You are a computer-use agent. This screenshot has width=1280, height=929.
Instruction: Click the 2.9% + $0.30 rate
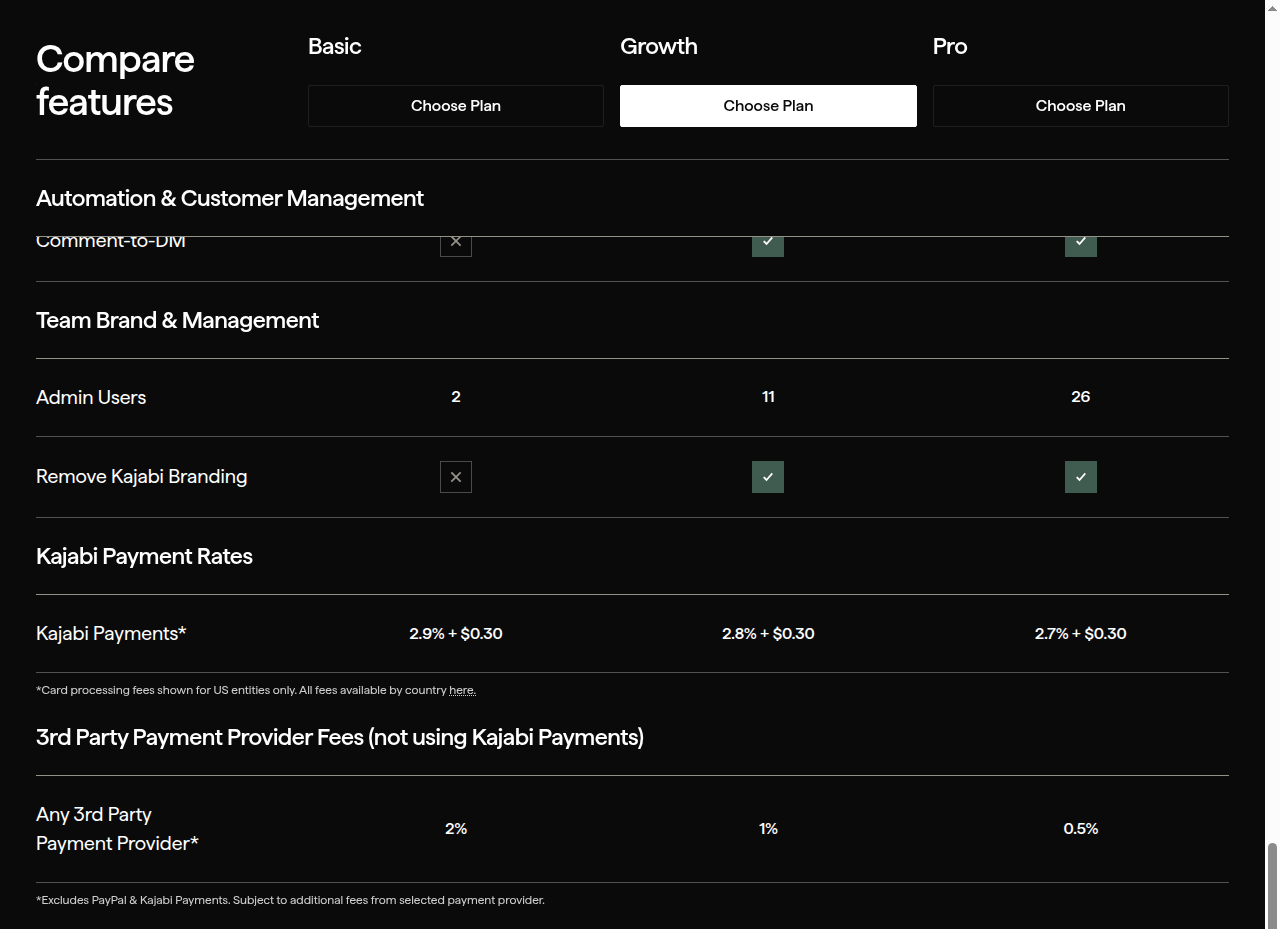click(456, 633)
